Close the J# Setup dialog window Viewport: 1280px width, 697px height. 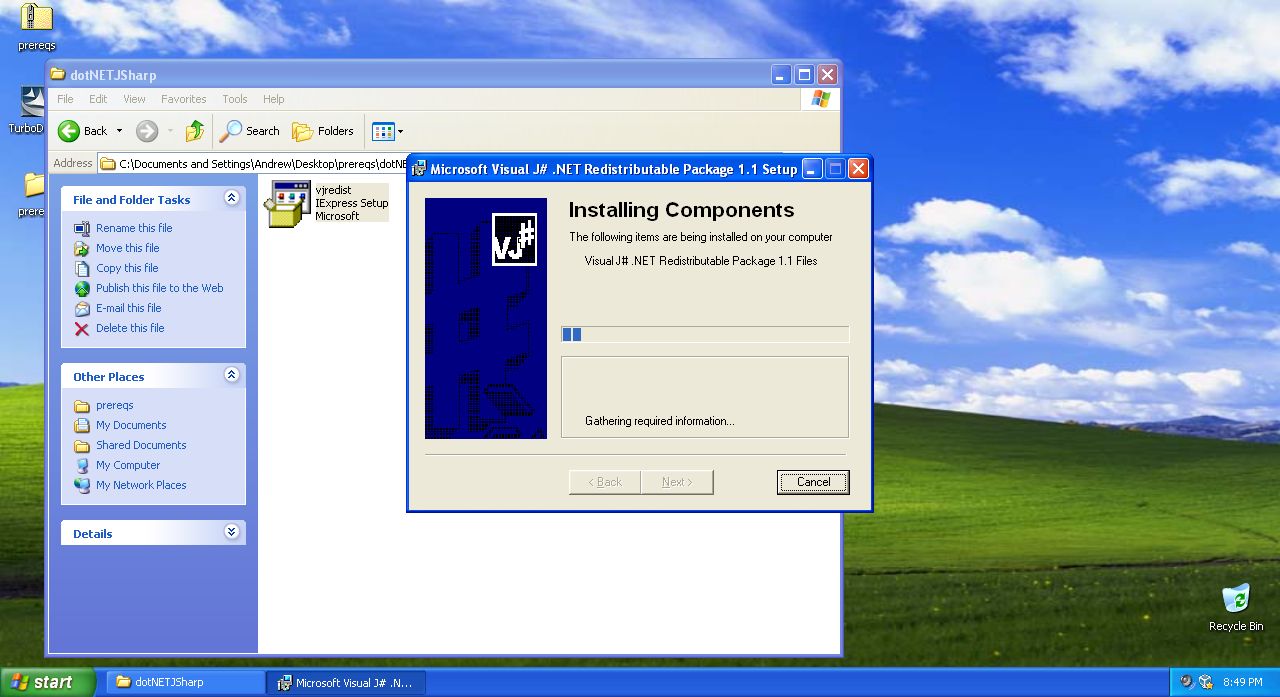click(858, 169)
